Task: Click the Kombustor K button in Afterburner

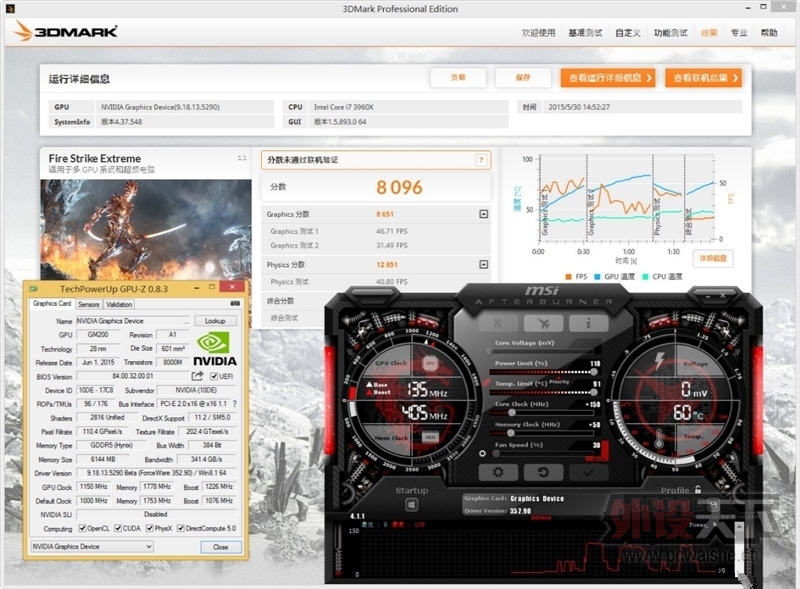Action: 498,323
